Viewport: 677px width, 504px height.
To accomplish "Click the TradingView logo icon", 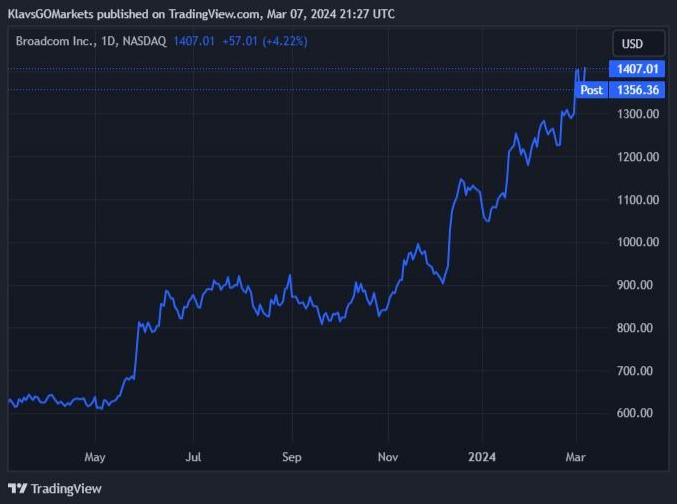I will 19,489.
